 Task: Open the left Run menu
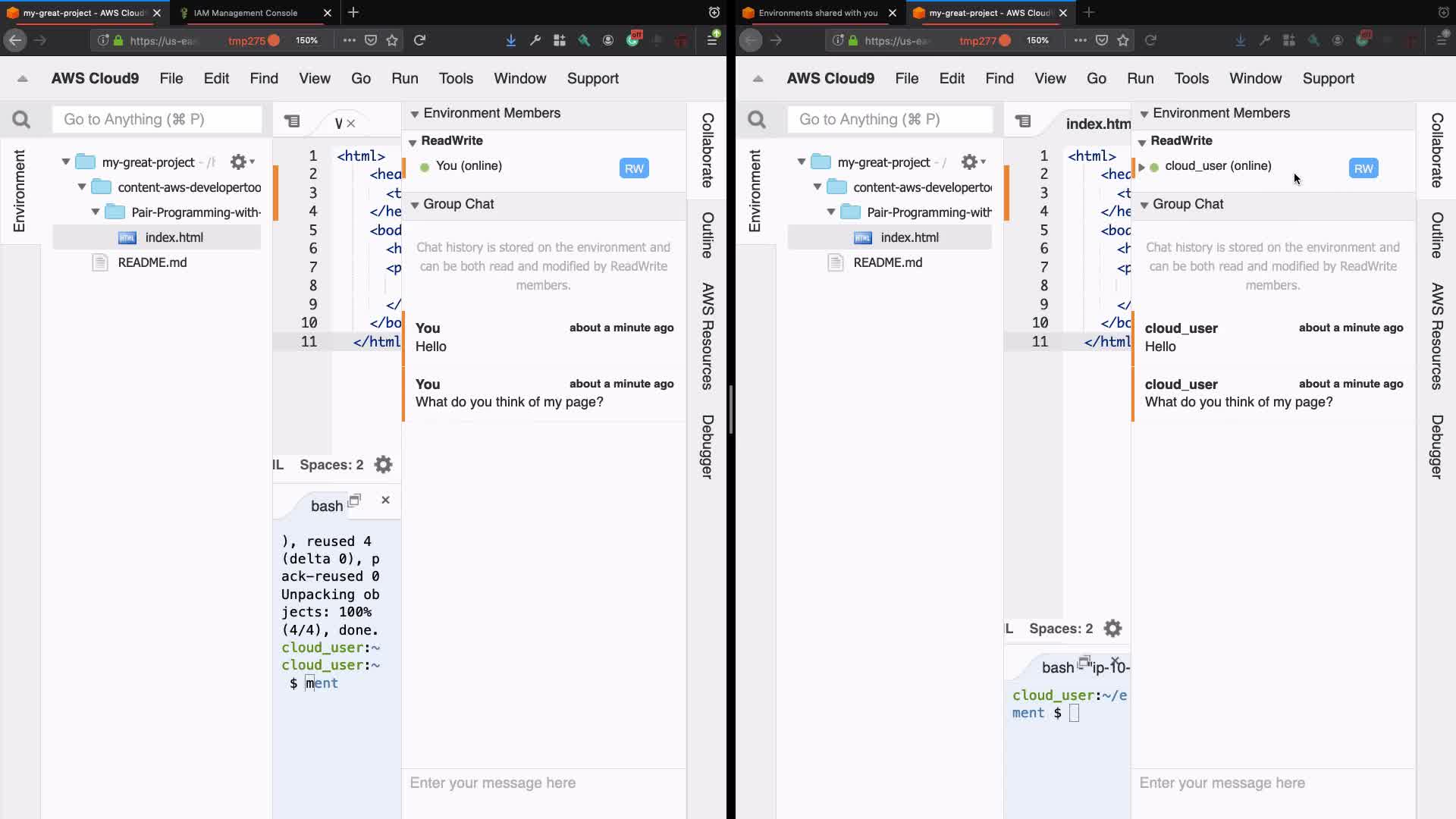[x=404, y=79]
